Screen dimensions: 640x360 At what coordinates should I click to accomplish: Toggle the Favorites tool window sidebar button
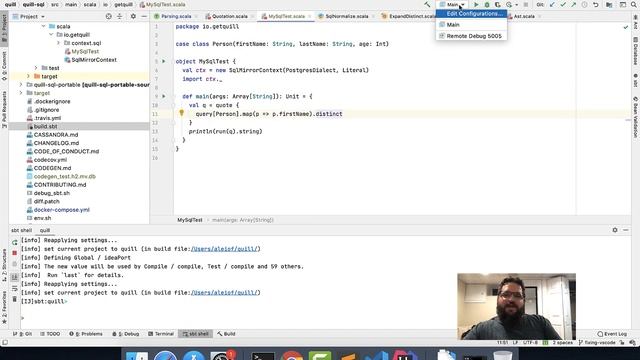(x=4, y=308)
